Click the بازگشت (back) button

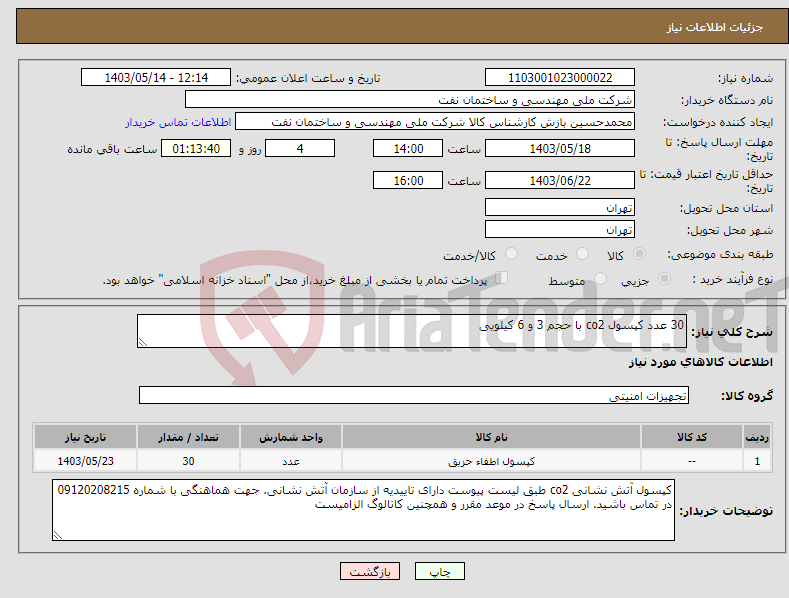(370, 571)
